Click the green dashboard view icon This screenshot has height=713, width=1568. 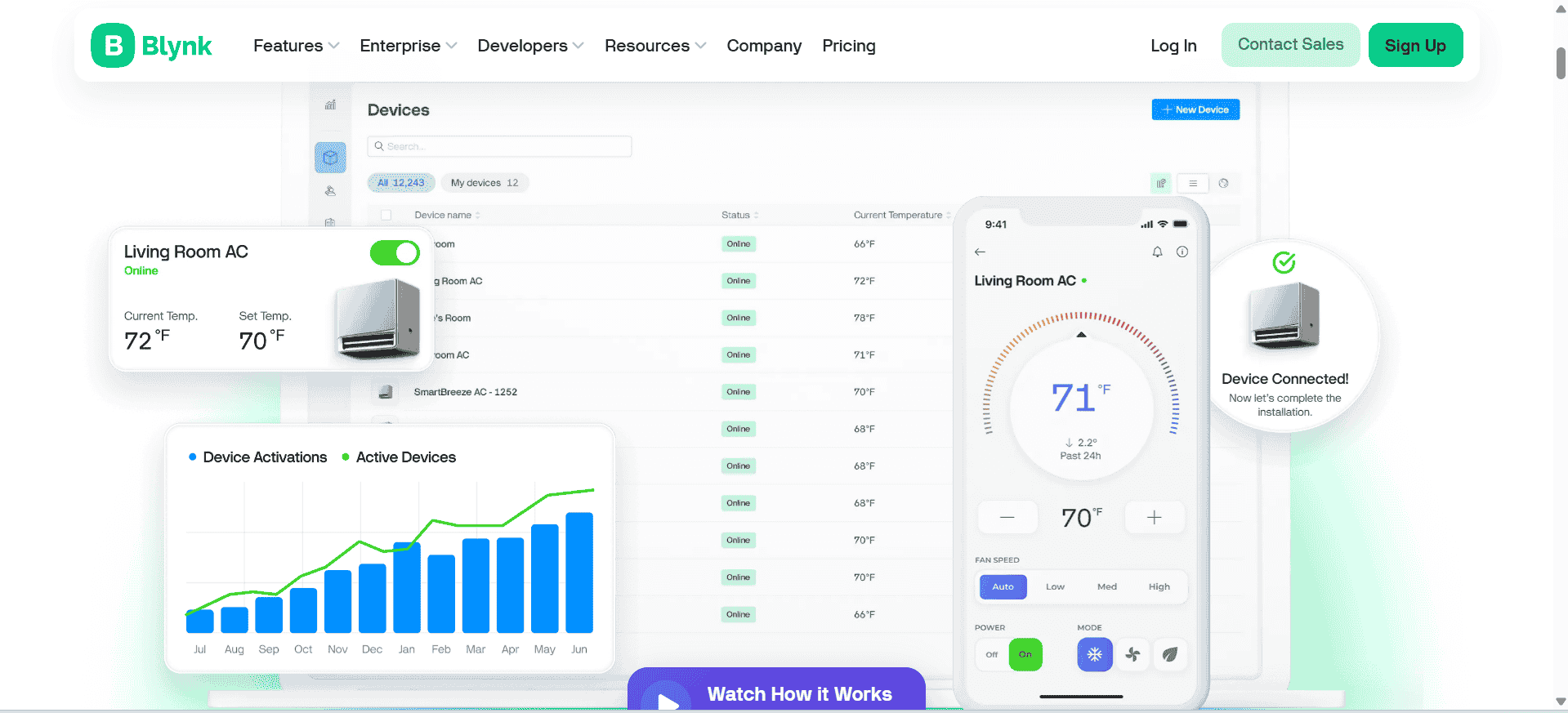click(1160, 183)
